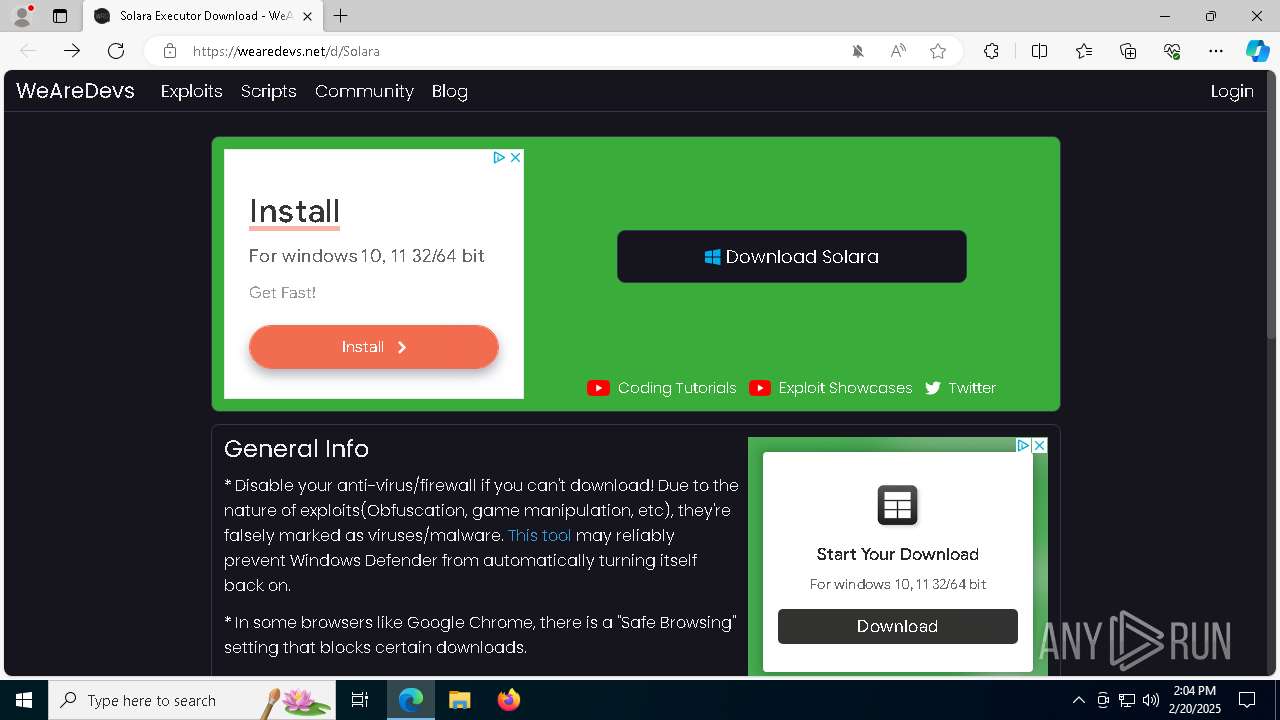Open the Community menu item

pyautogui.click(x=364, y=91)
